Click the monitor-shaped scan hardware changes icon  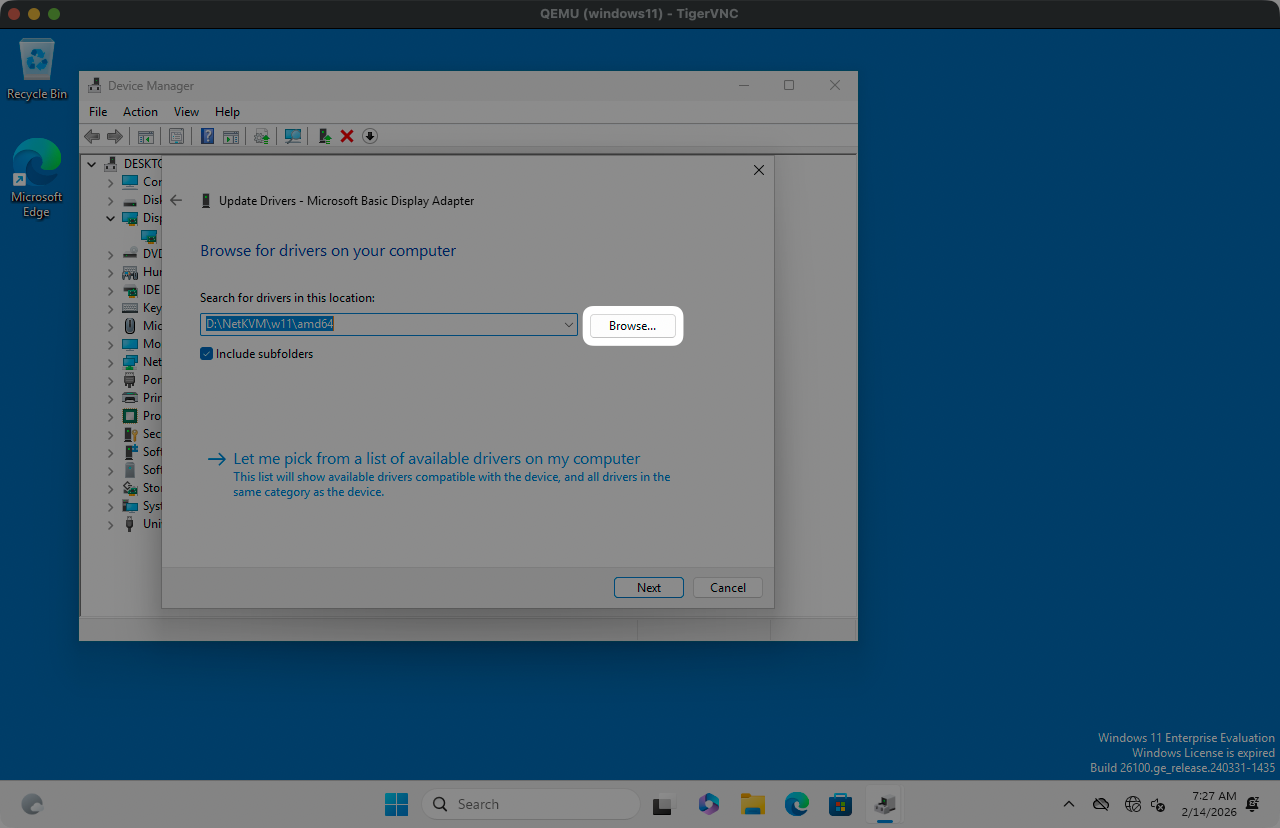point(293,136)
